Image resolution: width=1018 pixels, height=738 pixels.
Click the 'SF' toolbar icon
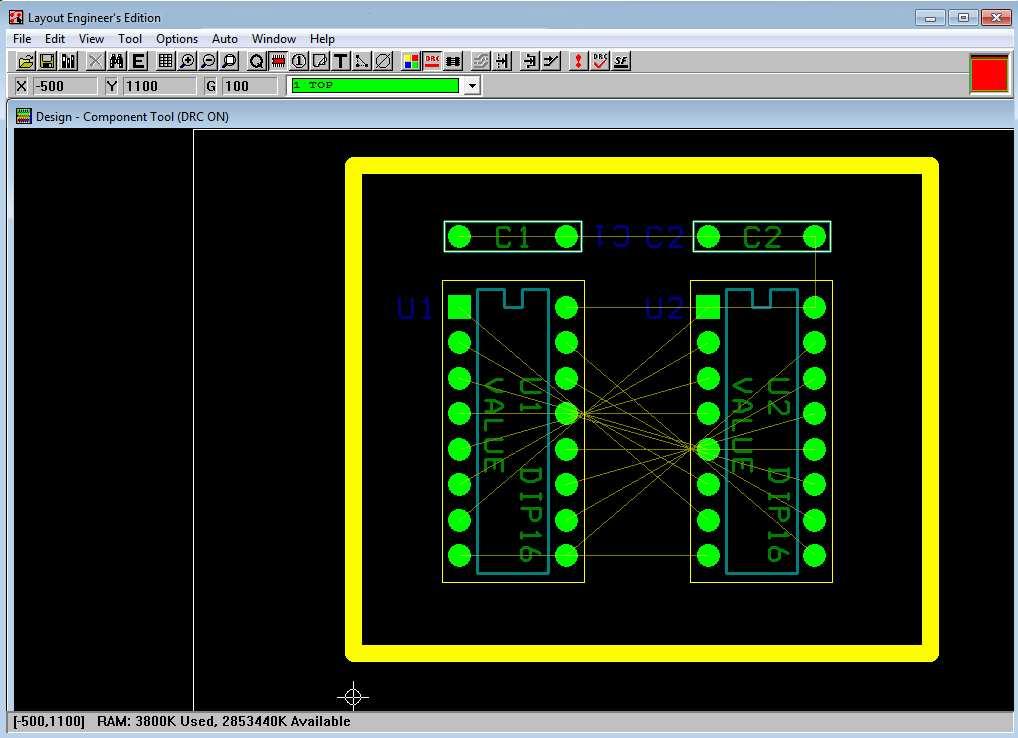(621, 62)
